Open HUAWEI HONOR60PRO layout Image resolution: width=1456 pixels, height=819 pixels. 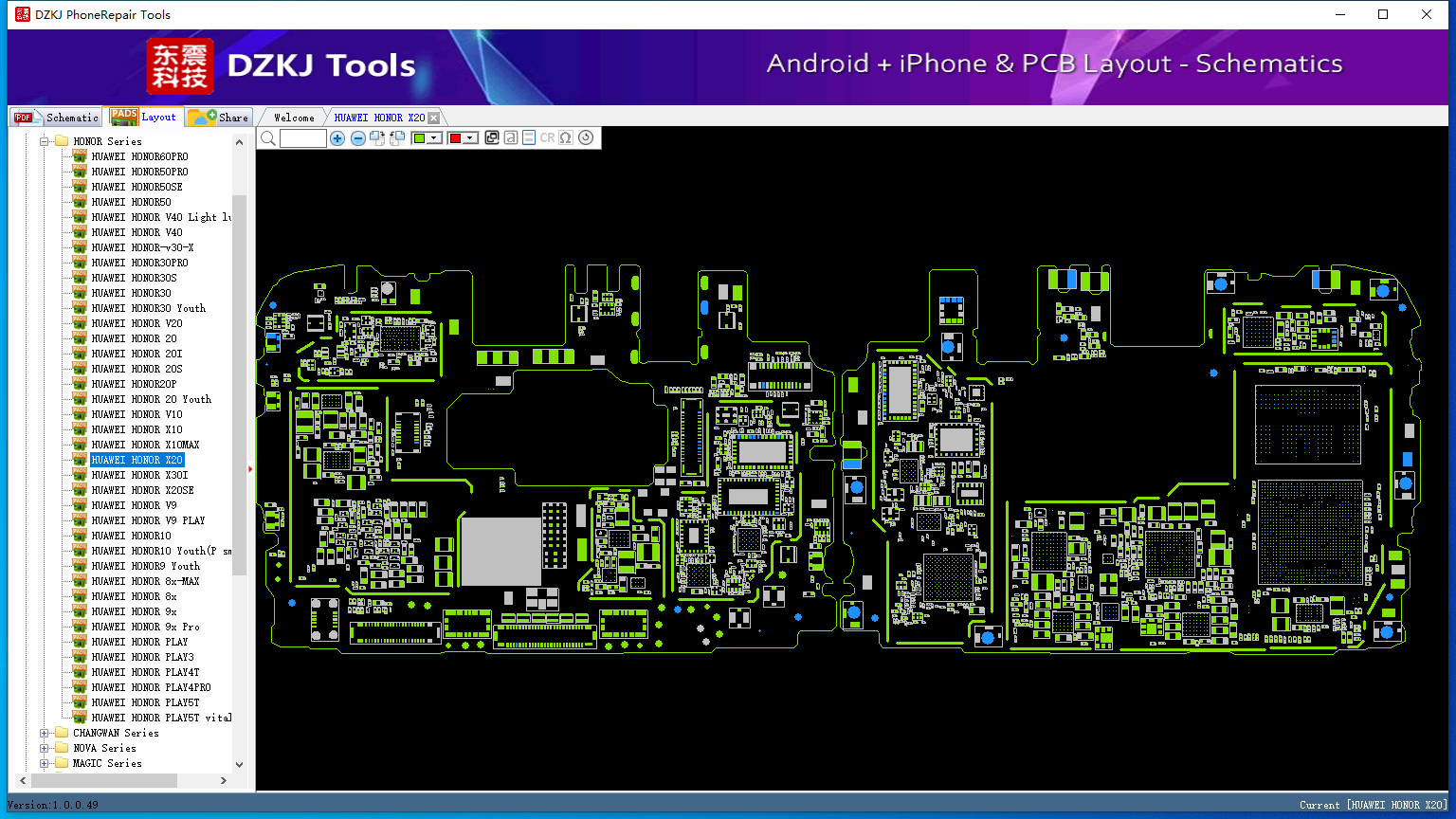pos(139,156)
